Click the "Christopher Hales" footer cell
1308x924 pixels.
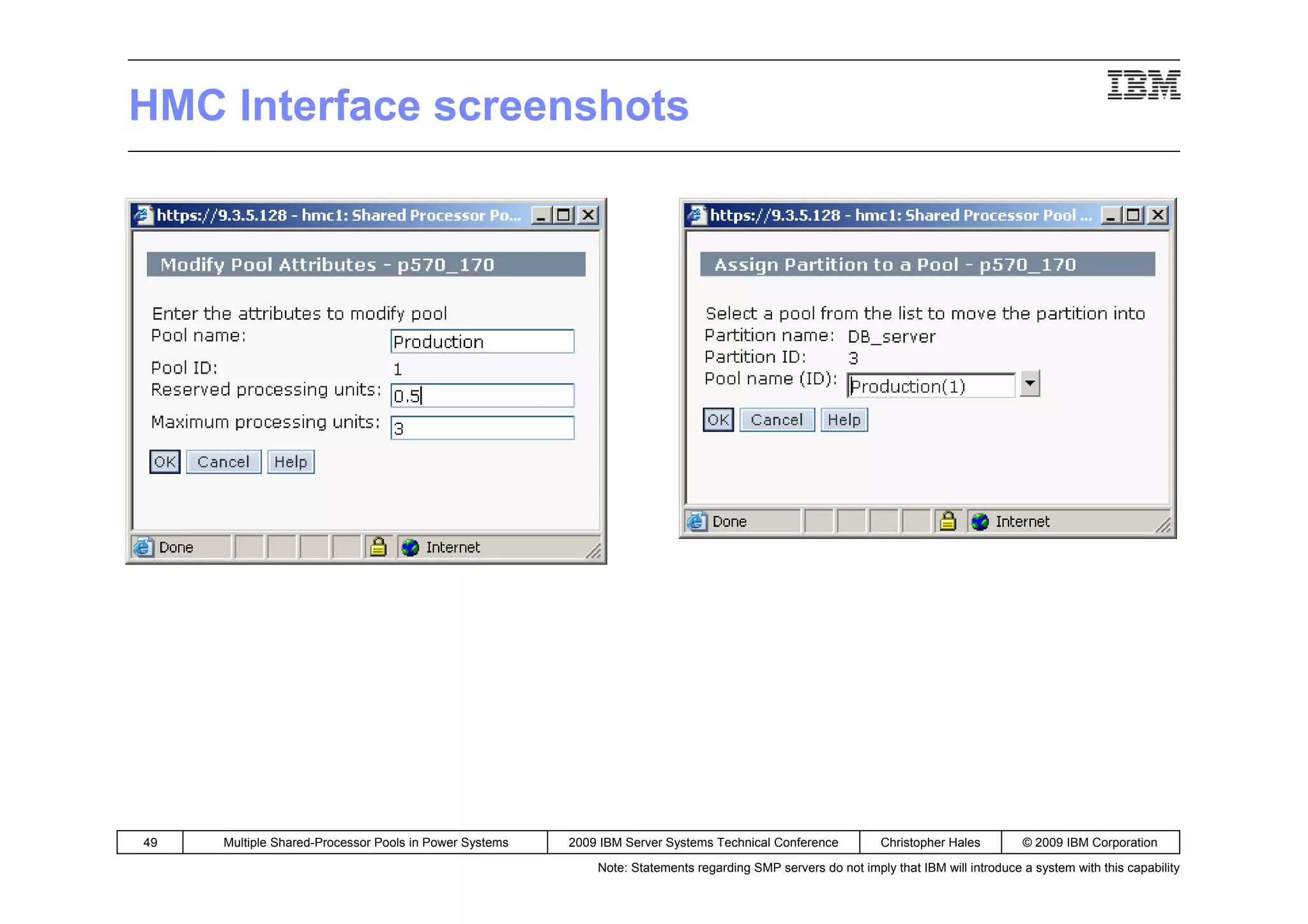click(x=930, y=842)
